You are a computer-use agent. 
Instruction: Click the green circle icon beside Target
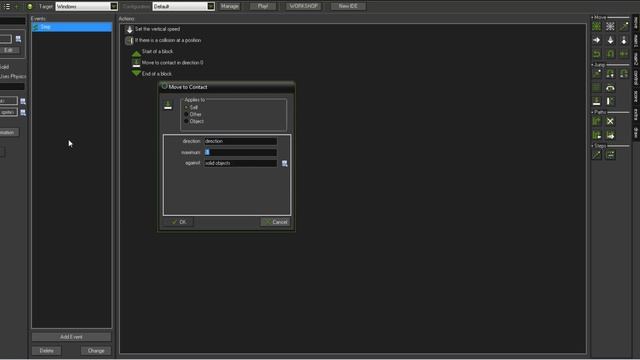coord(30,7)
